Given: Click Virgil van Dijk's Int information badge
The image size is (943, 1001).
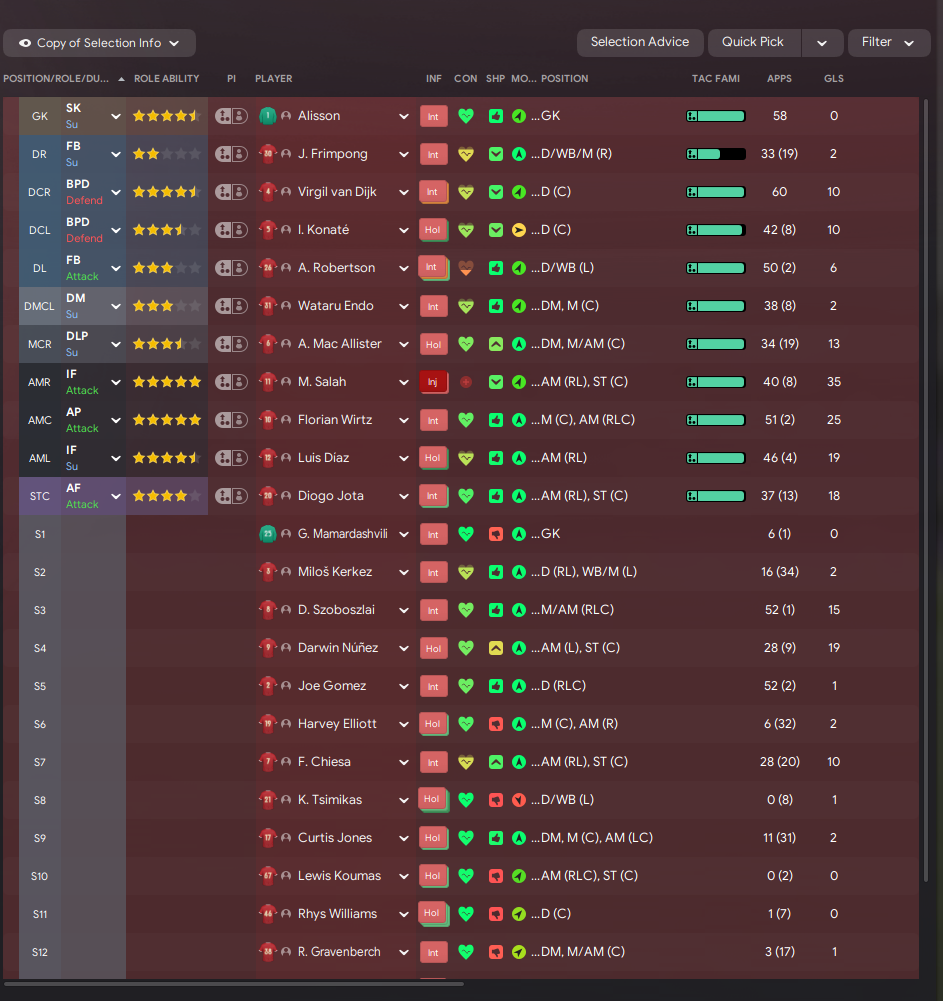Looking at the screenshot, I should [x=433, y=192].
